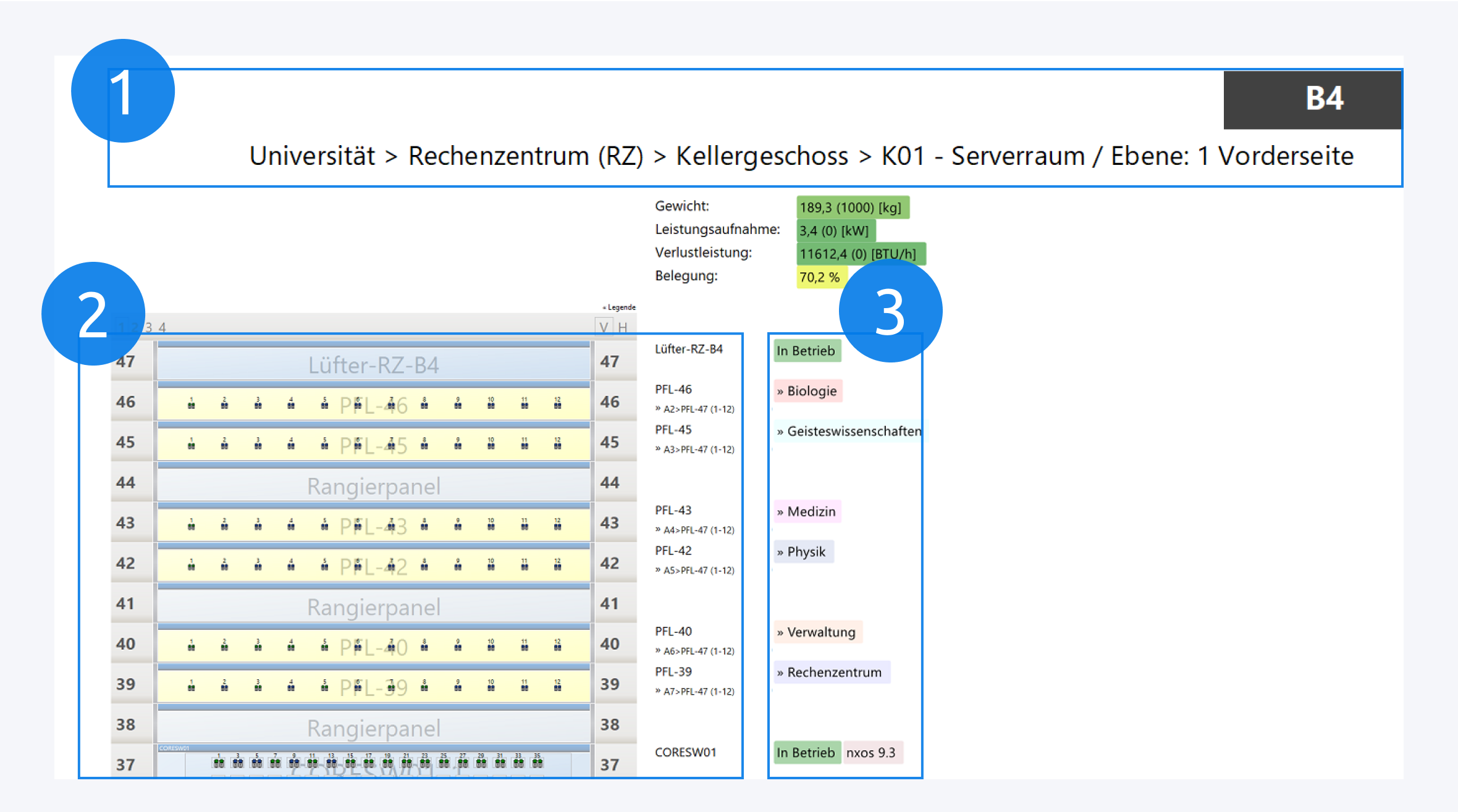Select port 35 on CORESW01 switch
The width and height of the screenshot is (1458, 812).
[x=537, y=763]
